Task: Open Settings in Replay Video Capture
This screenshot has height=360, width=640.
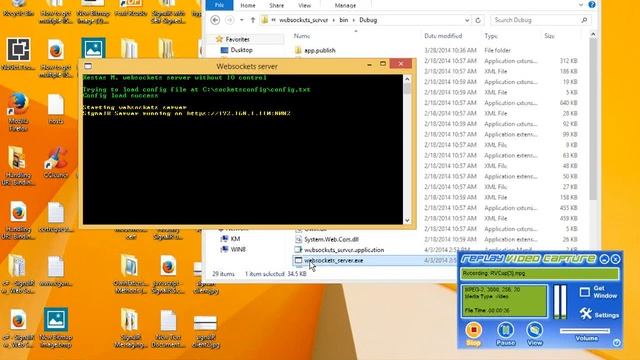Action: 598,315
